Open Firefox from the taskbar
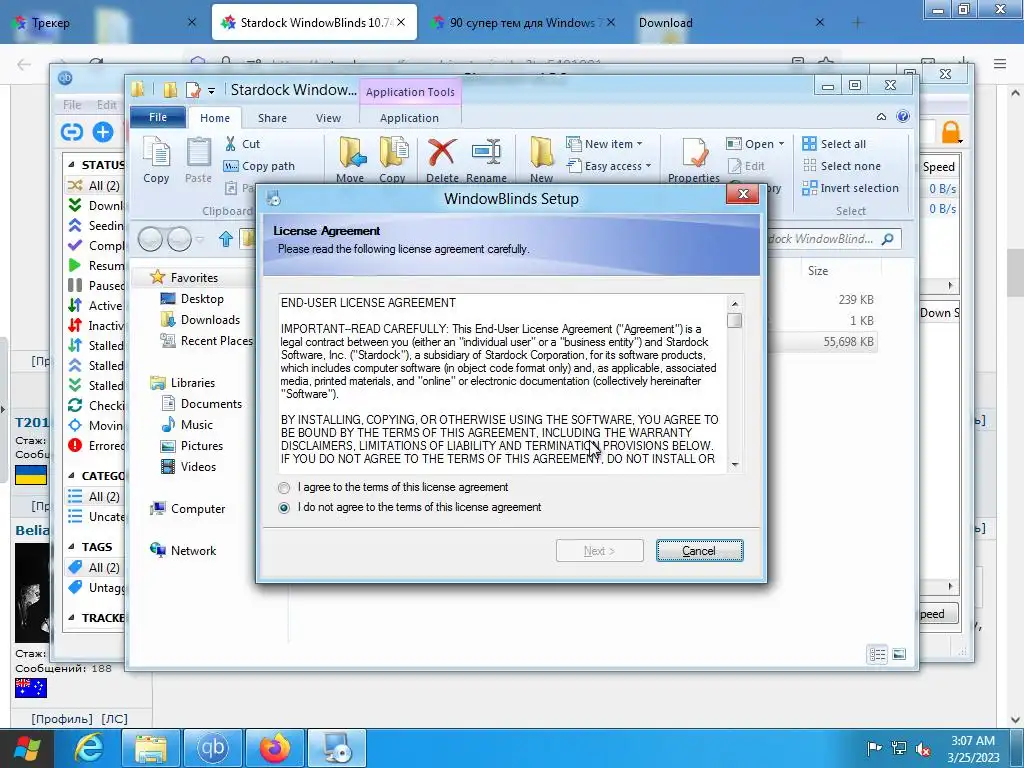Viewport: 1024px width, 768px height. 275,748
